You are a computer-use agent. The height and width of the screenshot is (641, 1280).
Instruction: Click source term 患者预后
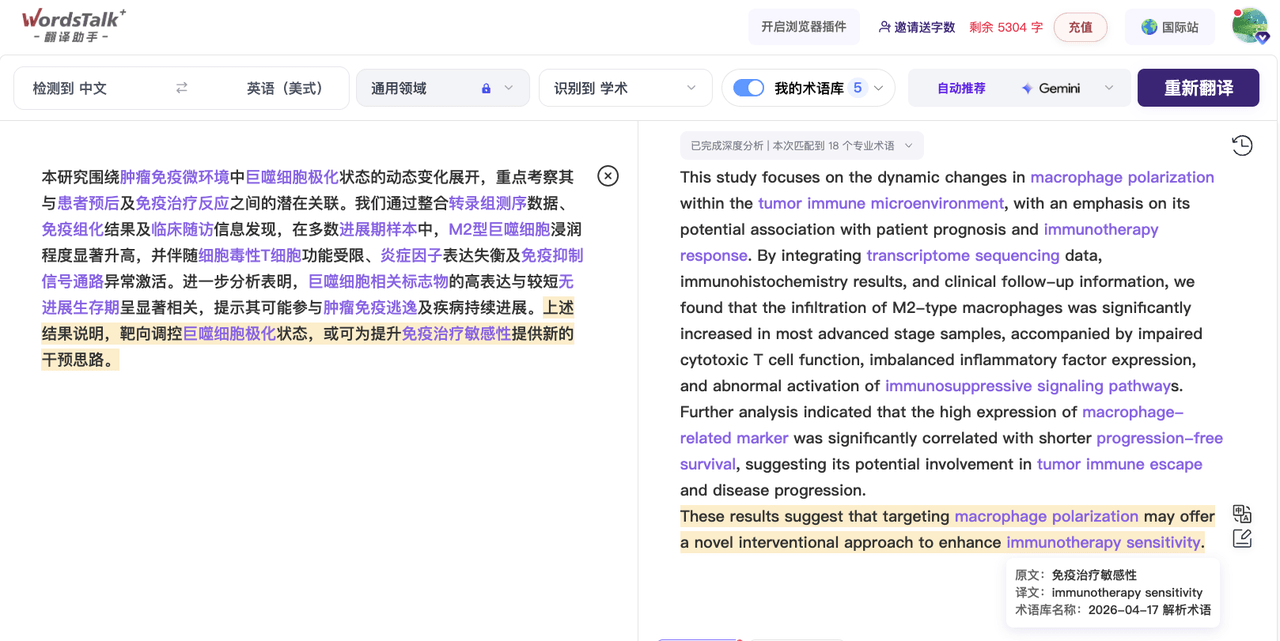click(88, 203)
